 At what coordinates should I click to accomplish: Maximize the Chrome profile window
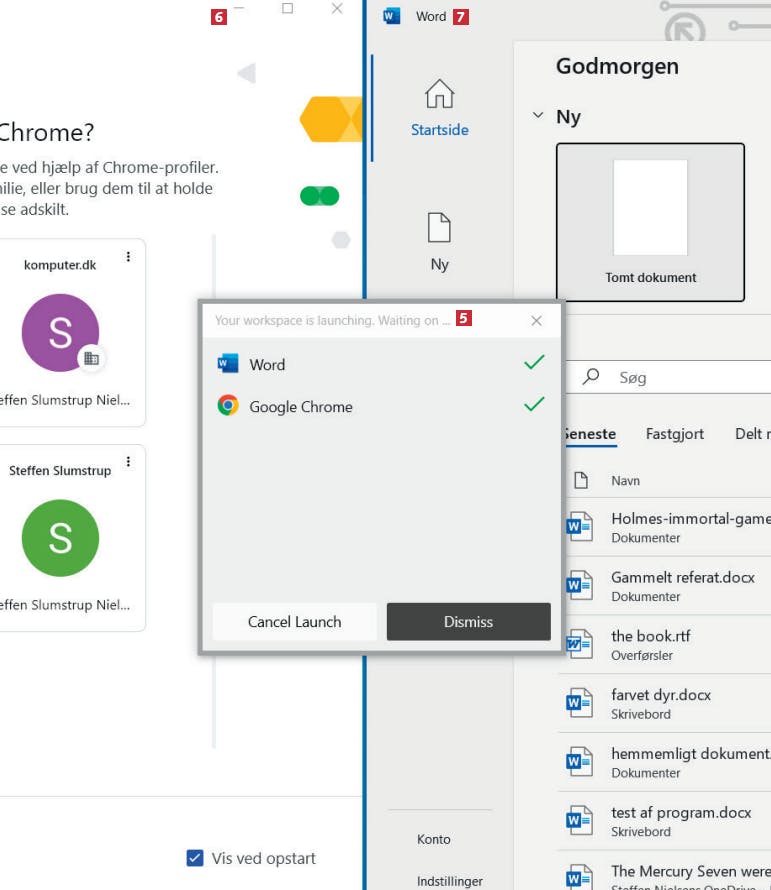tap(287, 8)
